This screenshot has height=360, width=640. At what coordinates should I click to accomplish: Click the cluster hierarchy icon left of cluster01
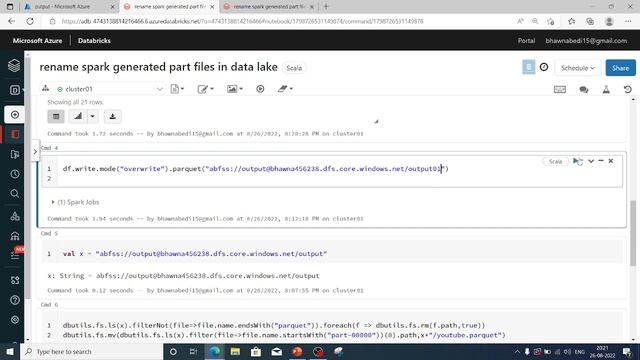tap(46, 88)
